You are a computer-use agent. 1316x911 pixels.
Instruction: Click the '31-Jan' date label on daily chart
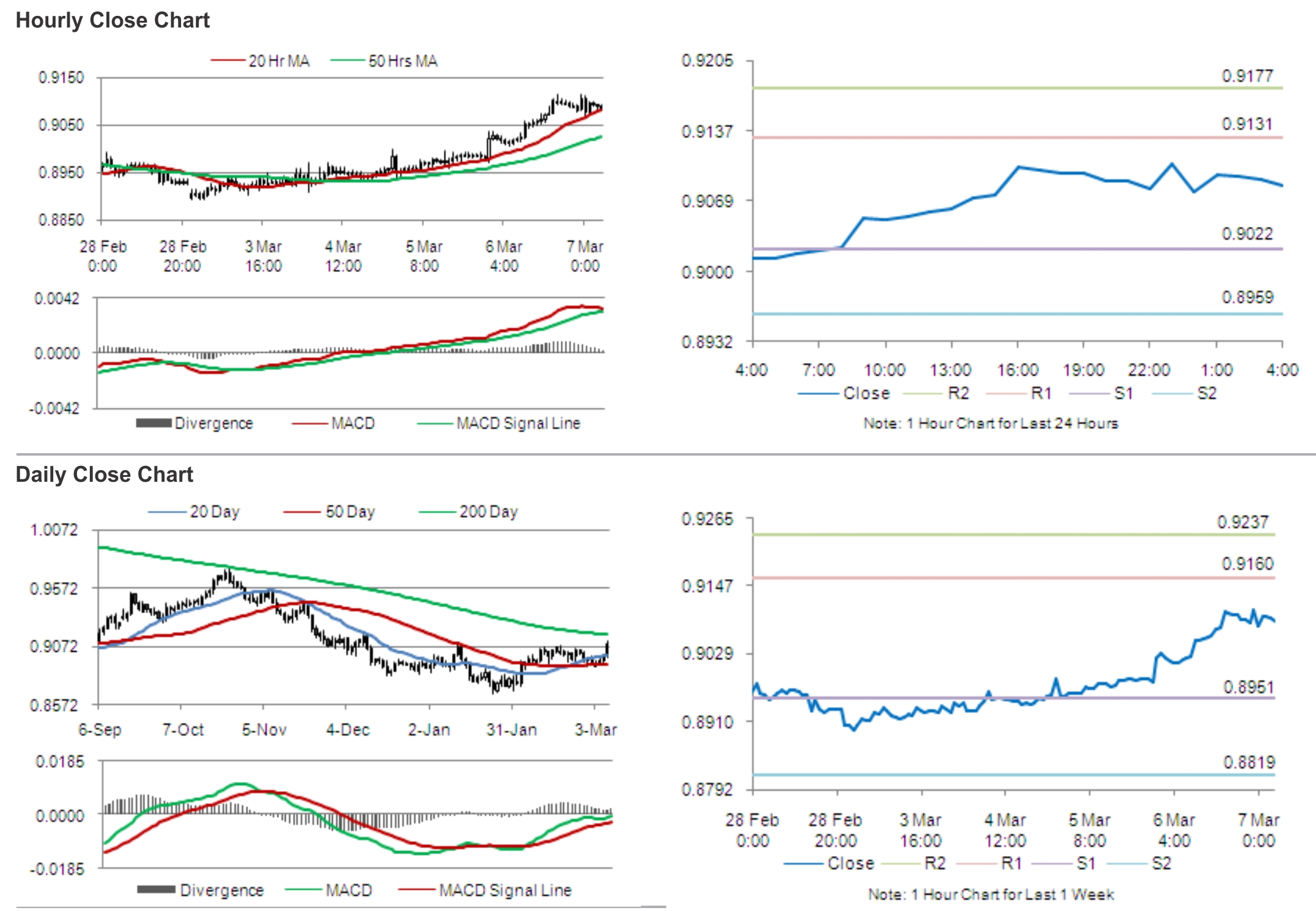[x=512, y=730]
